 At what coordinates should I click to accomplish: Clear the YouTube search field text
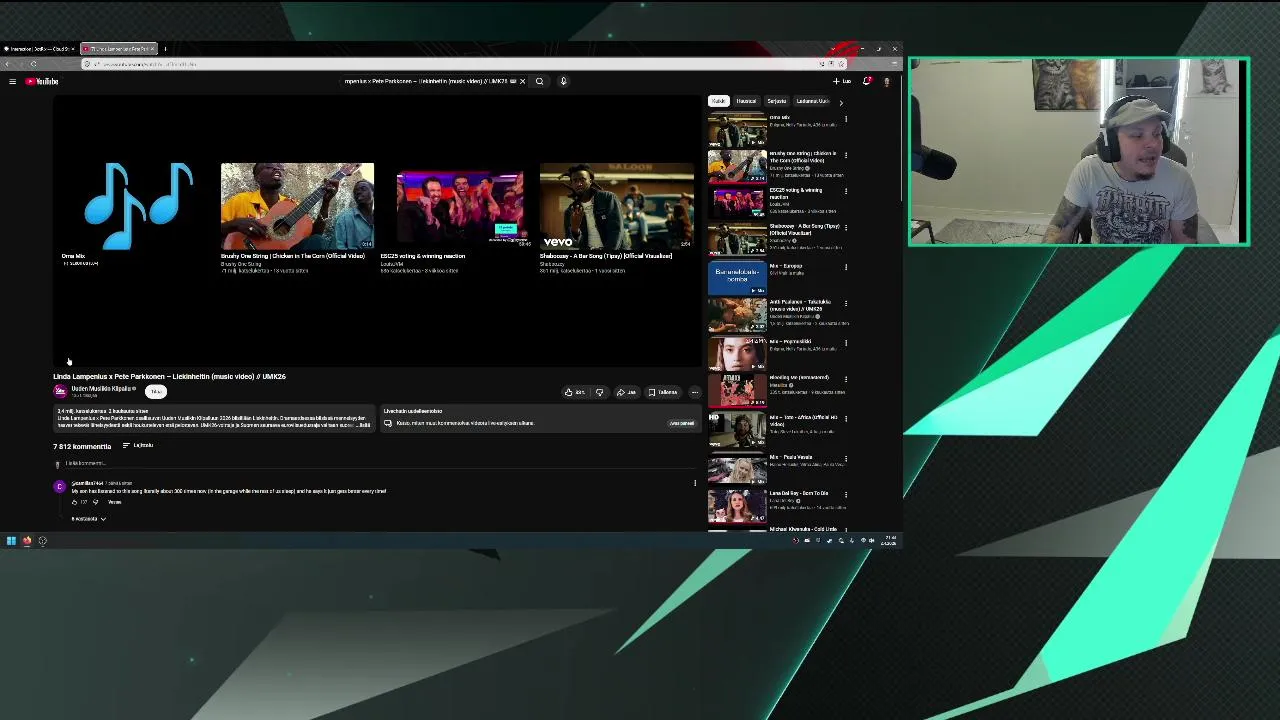(522, 81)
